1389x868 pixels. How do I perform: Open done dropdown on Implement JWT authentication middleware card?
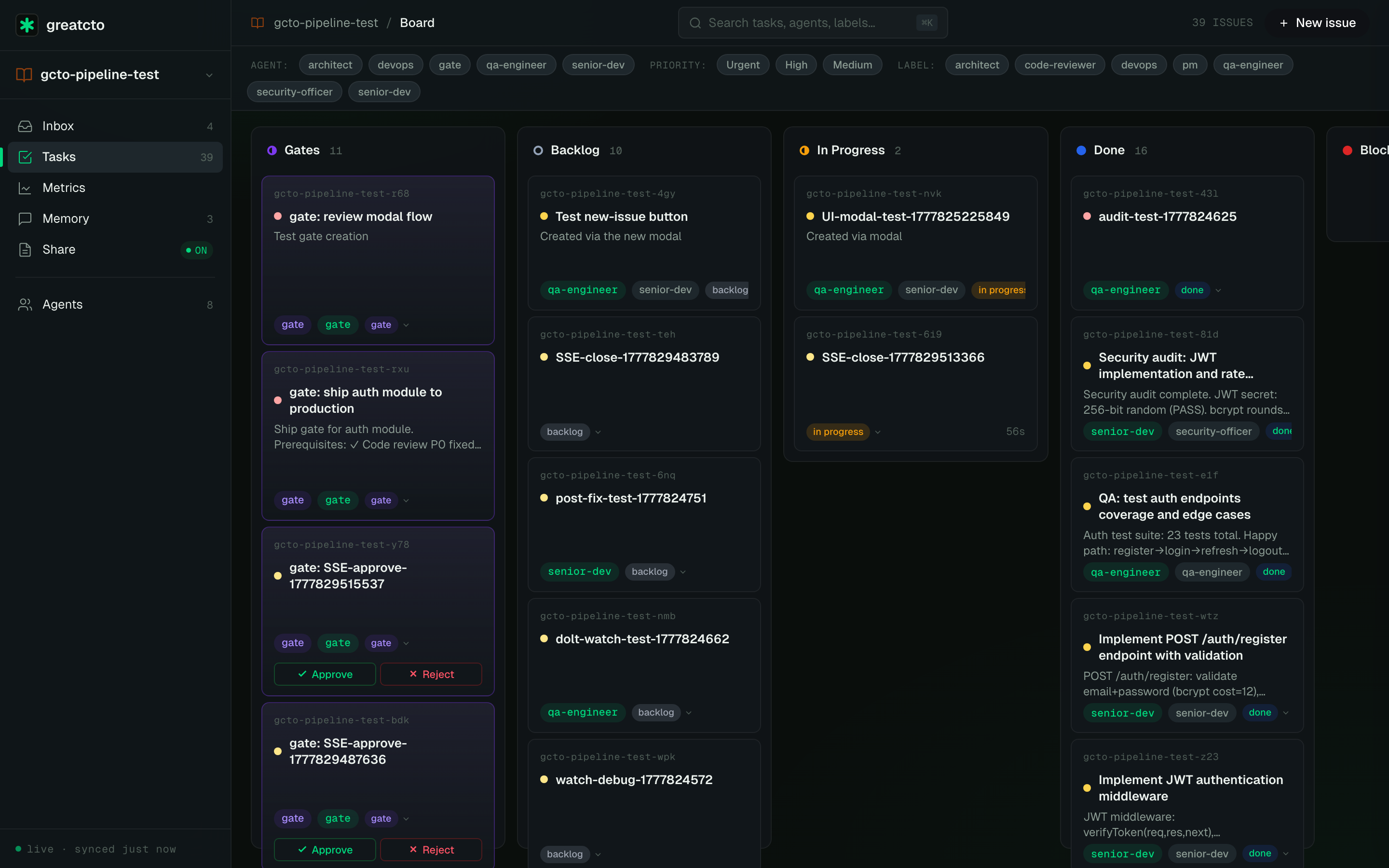tap(1286, 854)
